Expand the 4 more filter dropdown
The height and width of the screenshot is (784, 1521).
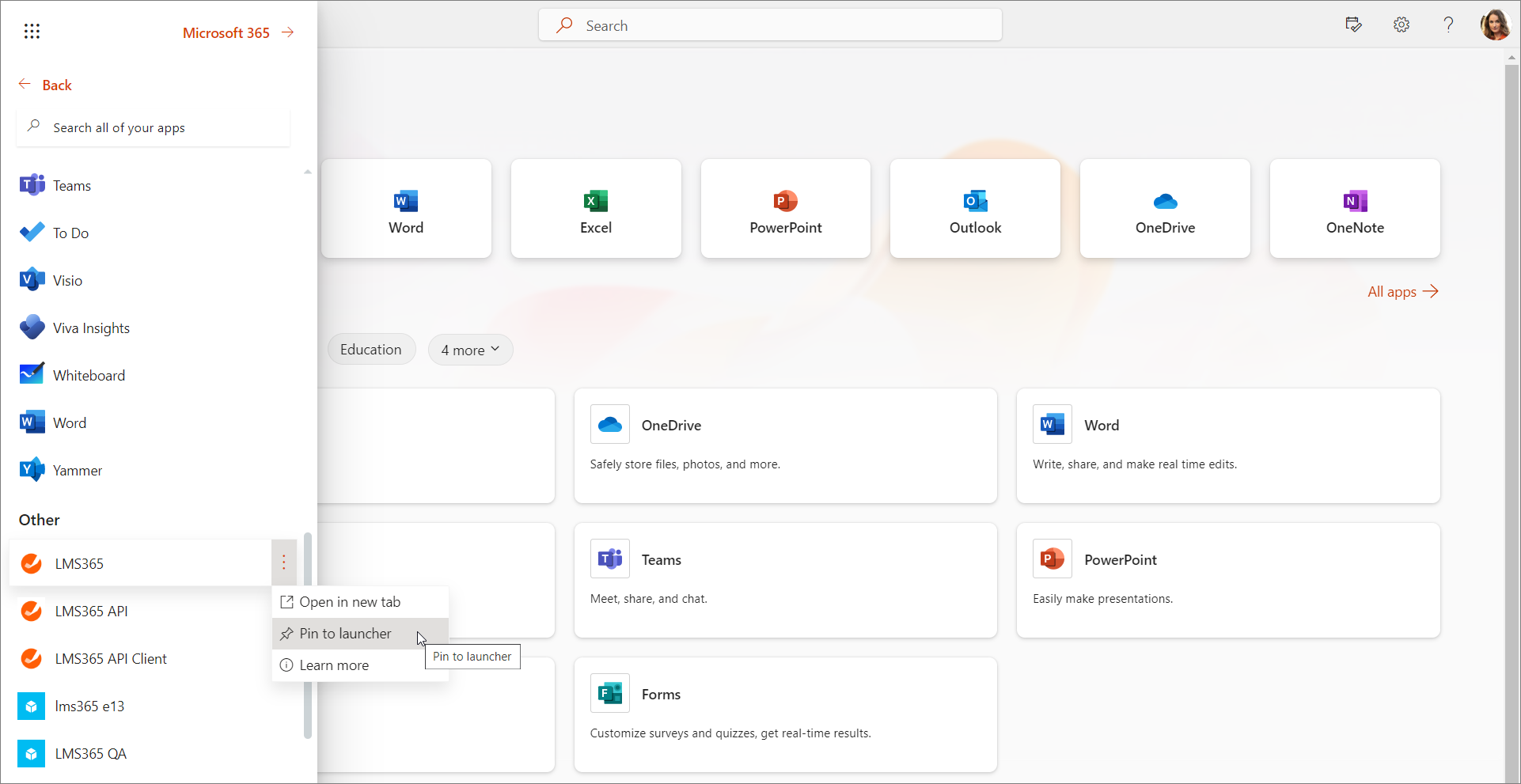pyautogui.click(x=470, y=350)
